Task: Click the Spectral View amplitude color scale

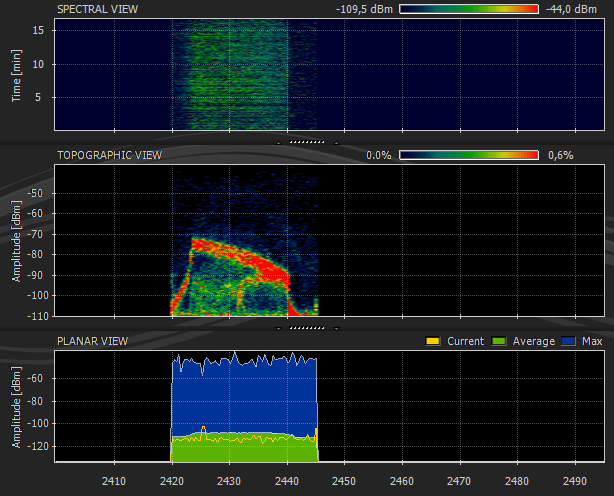Action: [x=469, y=9]
